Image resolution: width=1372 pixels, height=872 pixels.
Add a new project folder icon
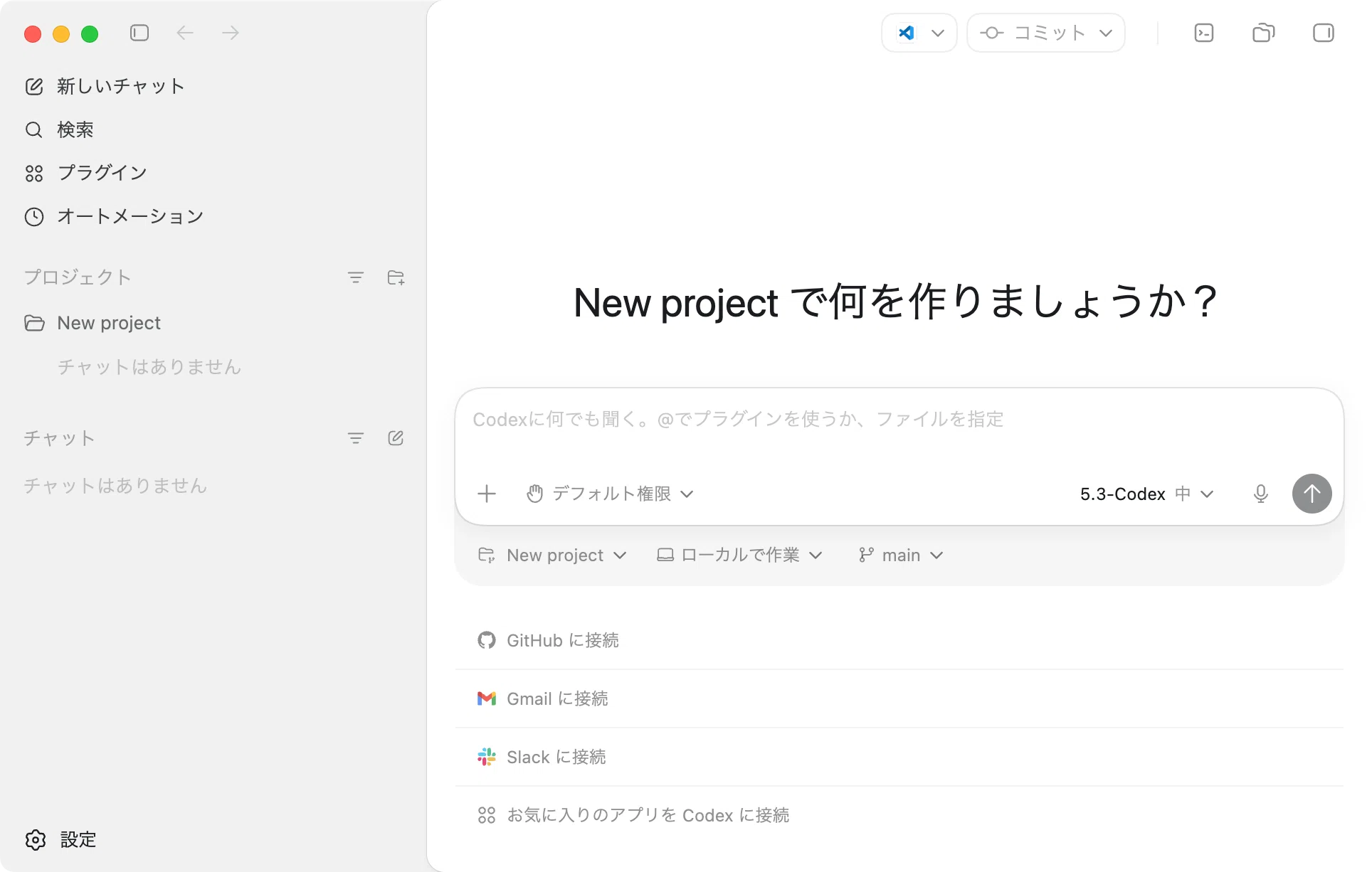(396, 277)
